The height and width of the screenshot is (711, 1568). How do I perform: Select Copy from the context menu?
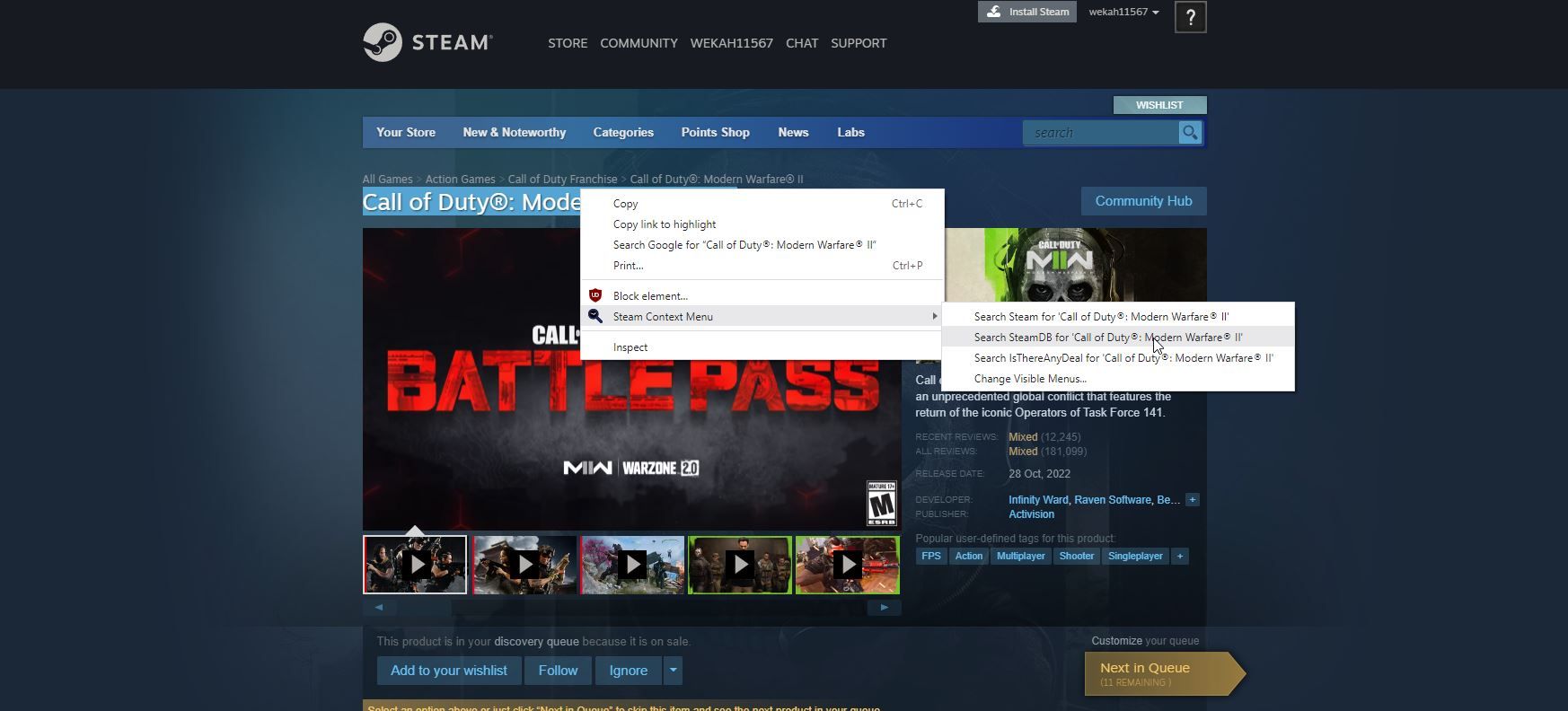click(x=762, y=204)
